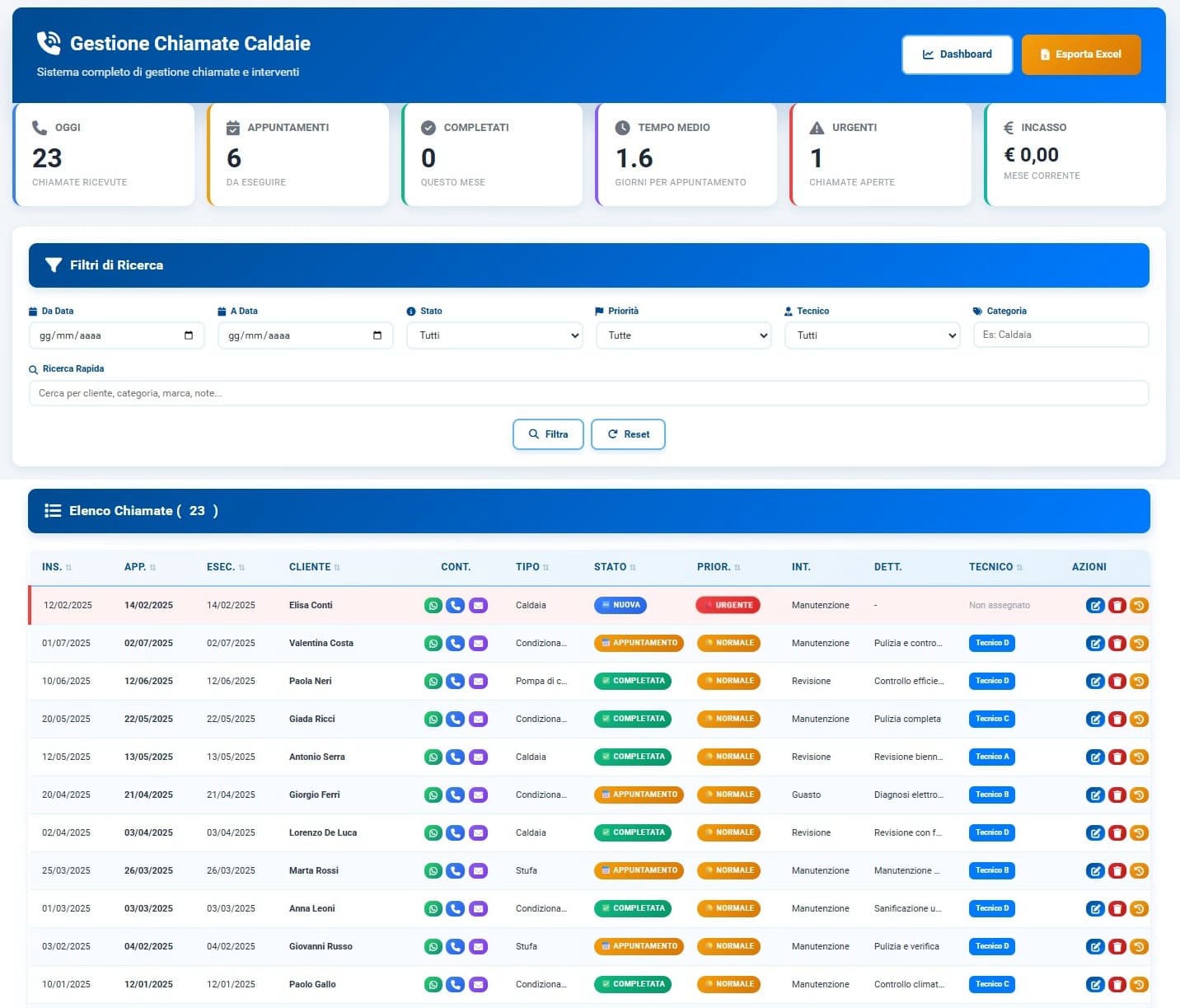1180x1008 pixels.
Task: Switch to the Dashboard view
Action: (957, 54)
